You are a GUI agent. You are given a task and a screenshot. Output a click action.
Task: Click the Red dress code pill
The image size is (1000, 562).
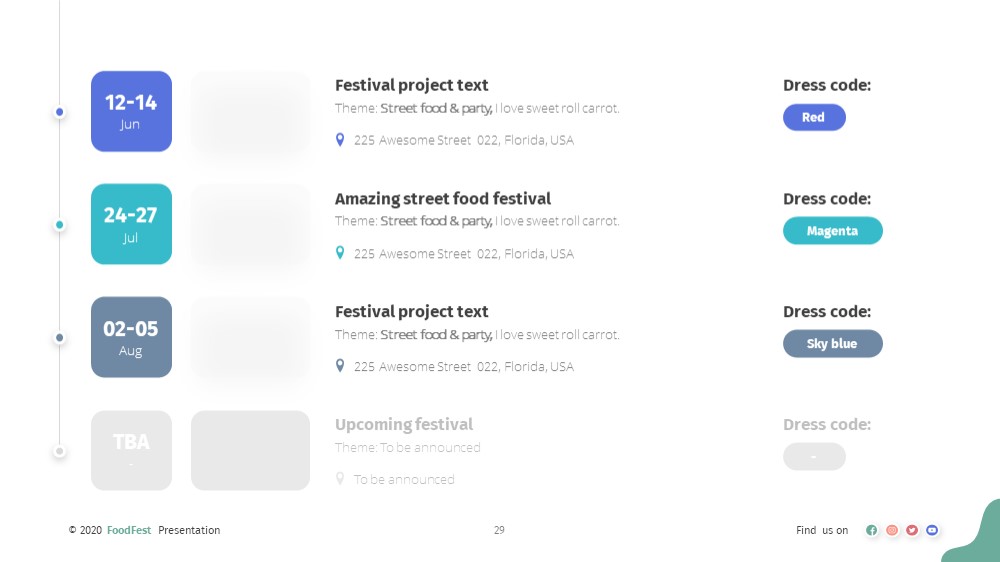tap(814, 117)
